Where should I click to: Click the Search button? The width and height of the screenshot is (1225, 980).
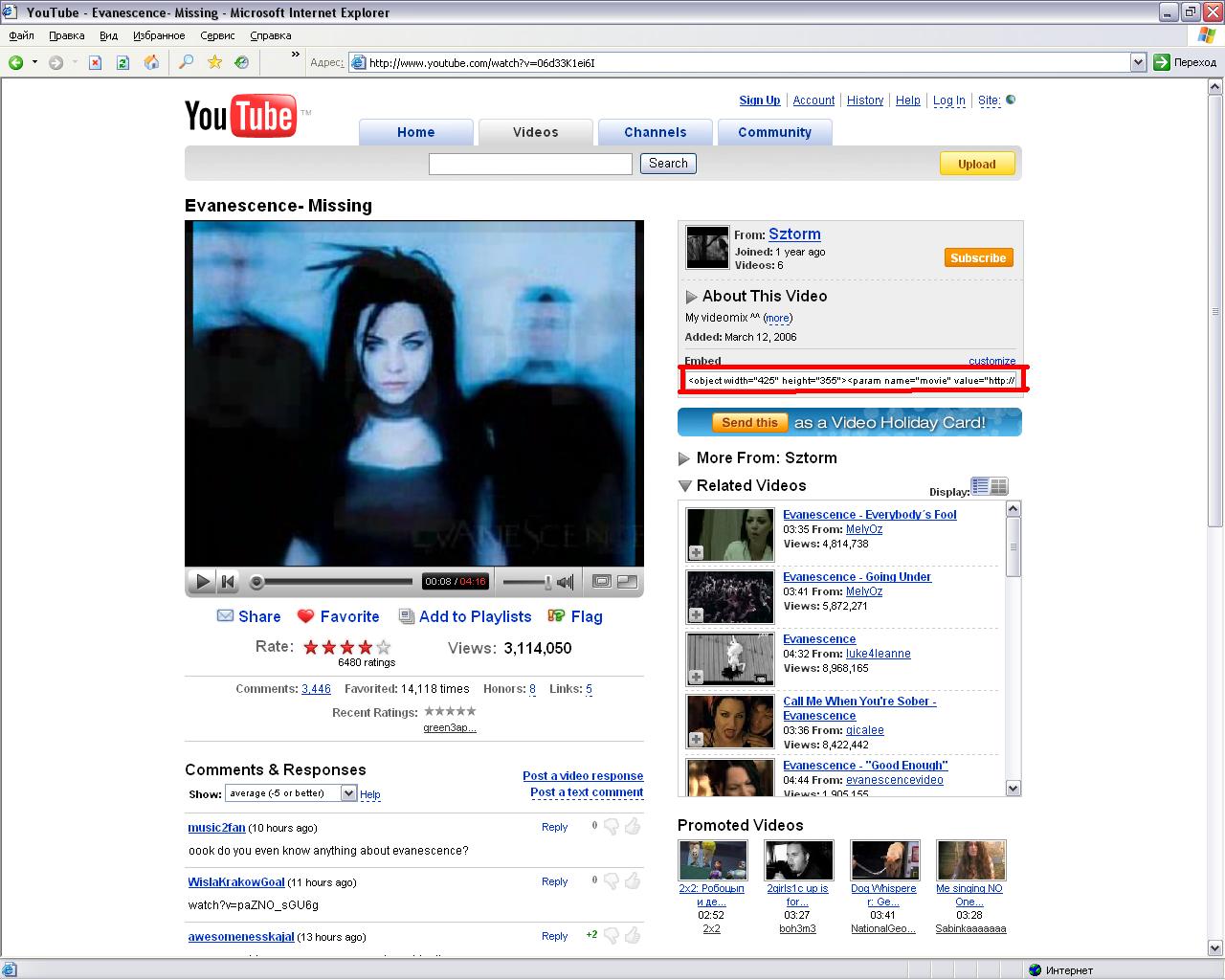[668, 164]
